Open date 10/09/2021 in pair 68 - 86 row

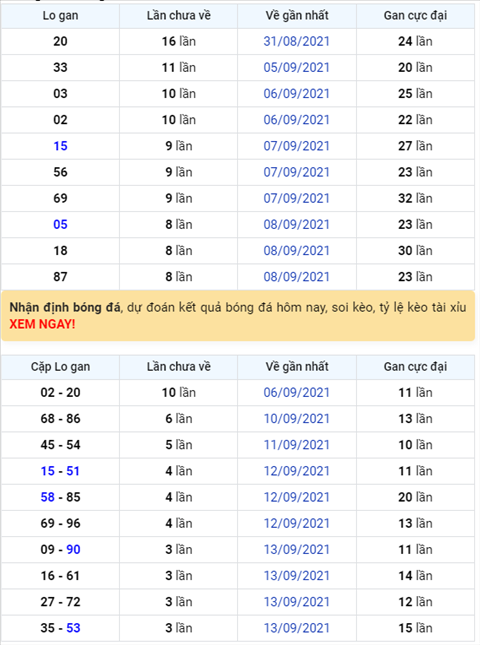click(x=297, y=419)
